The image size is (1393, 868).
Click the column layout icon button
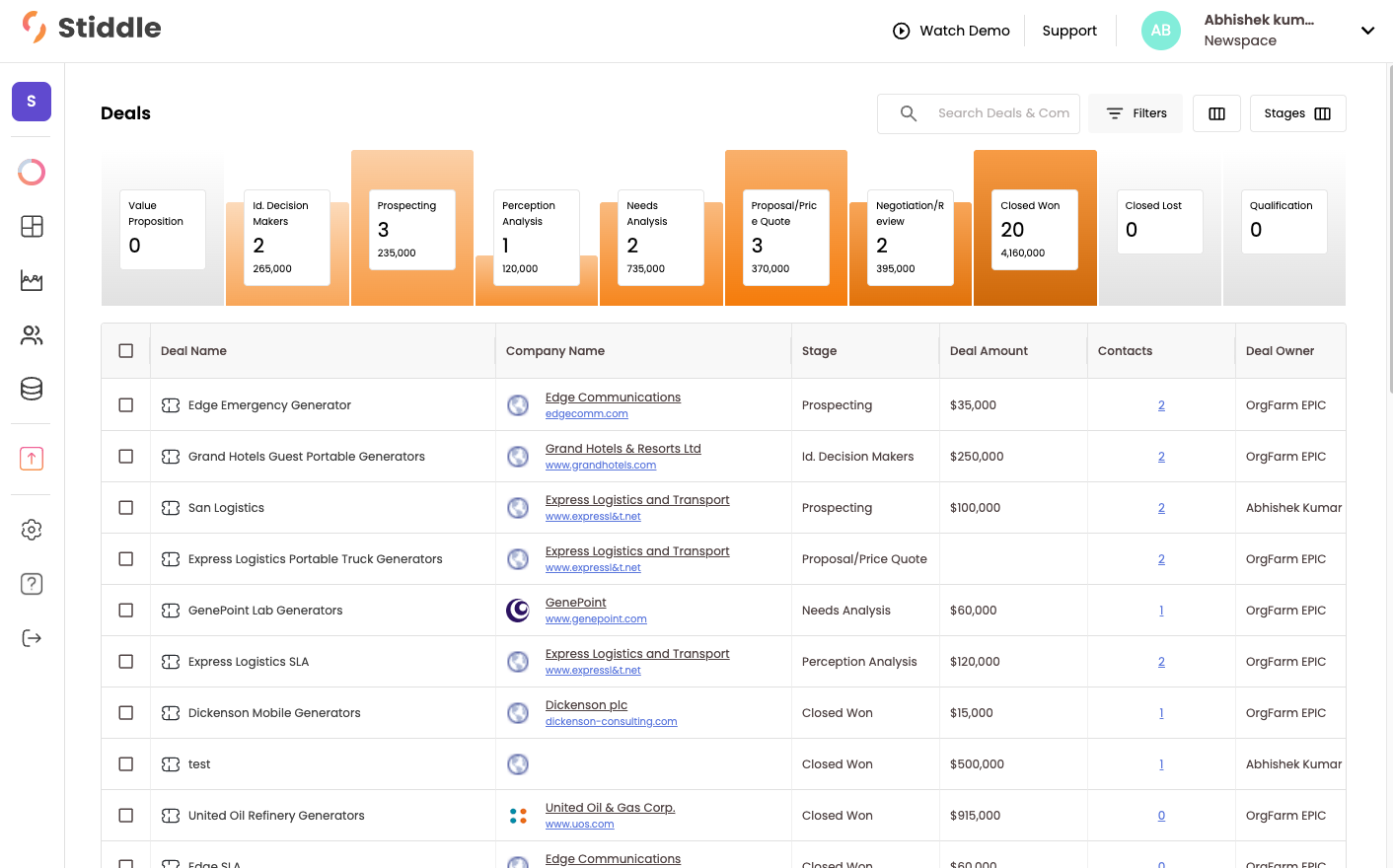point(1216,113)
